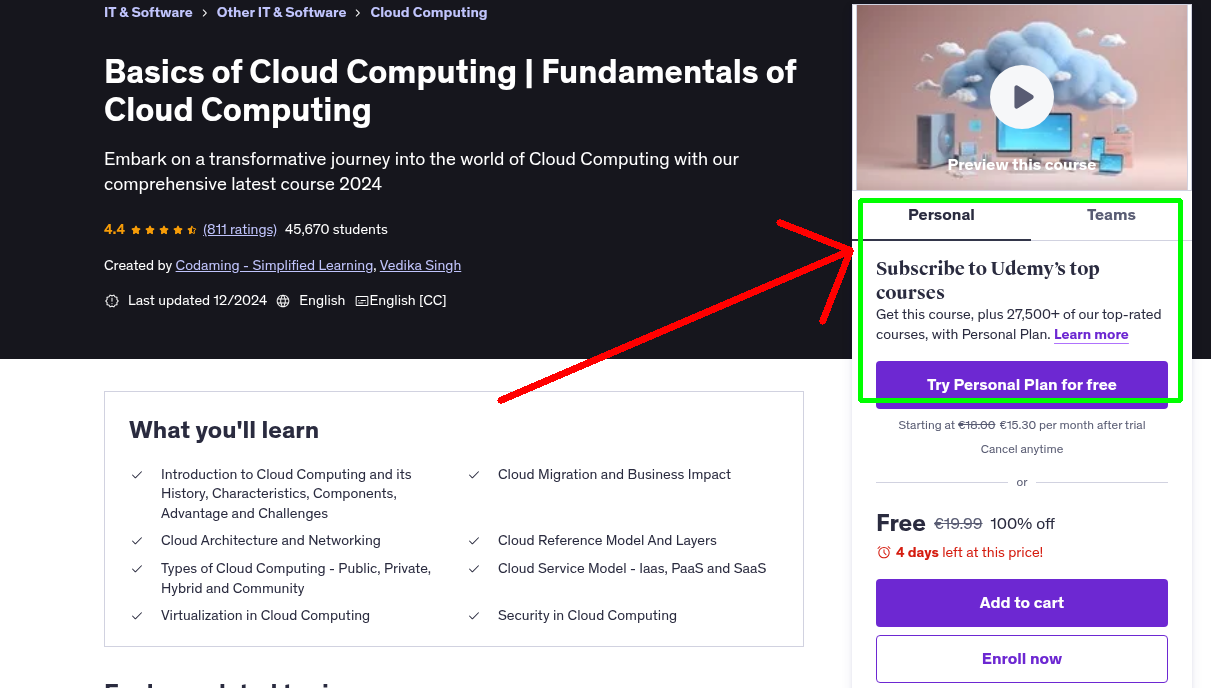
Task: Click the What you'll learn heading
Action: click(224, 430)
